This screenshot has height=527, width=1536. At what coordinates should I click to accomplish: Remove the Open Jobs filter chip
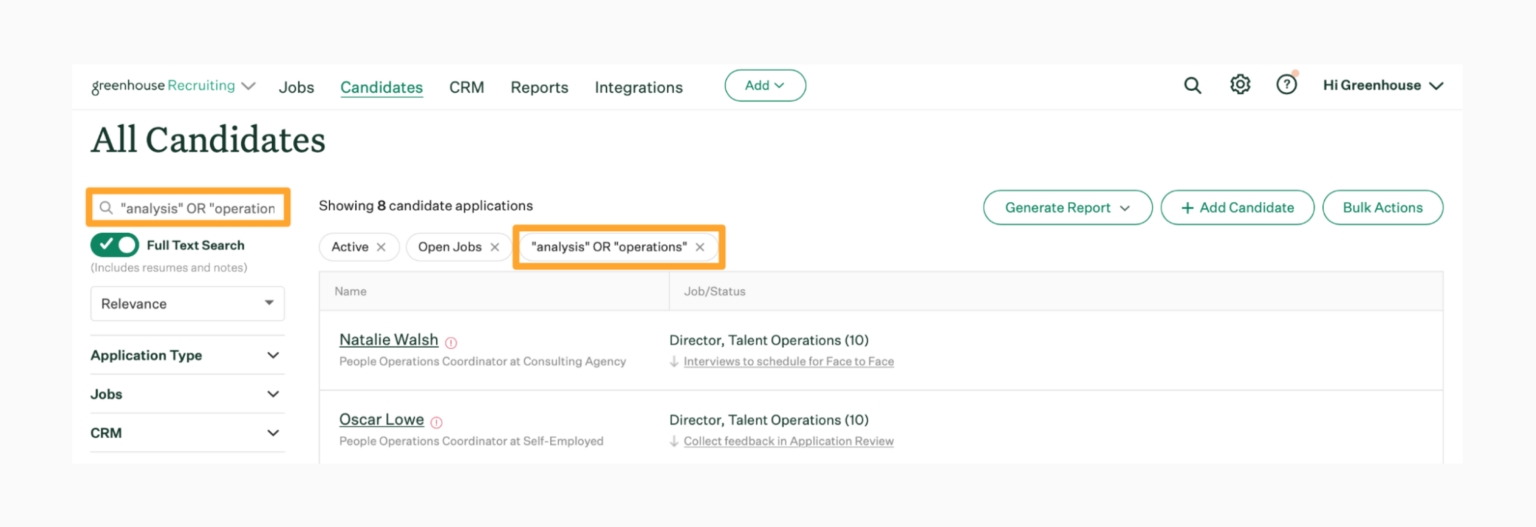(x=494, y=247)
